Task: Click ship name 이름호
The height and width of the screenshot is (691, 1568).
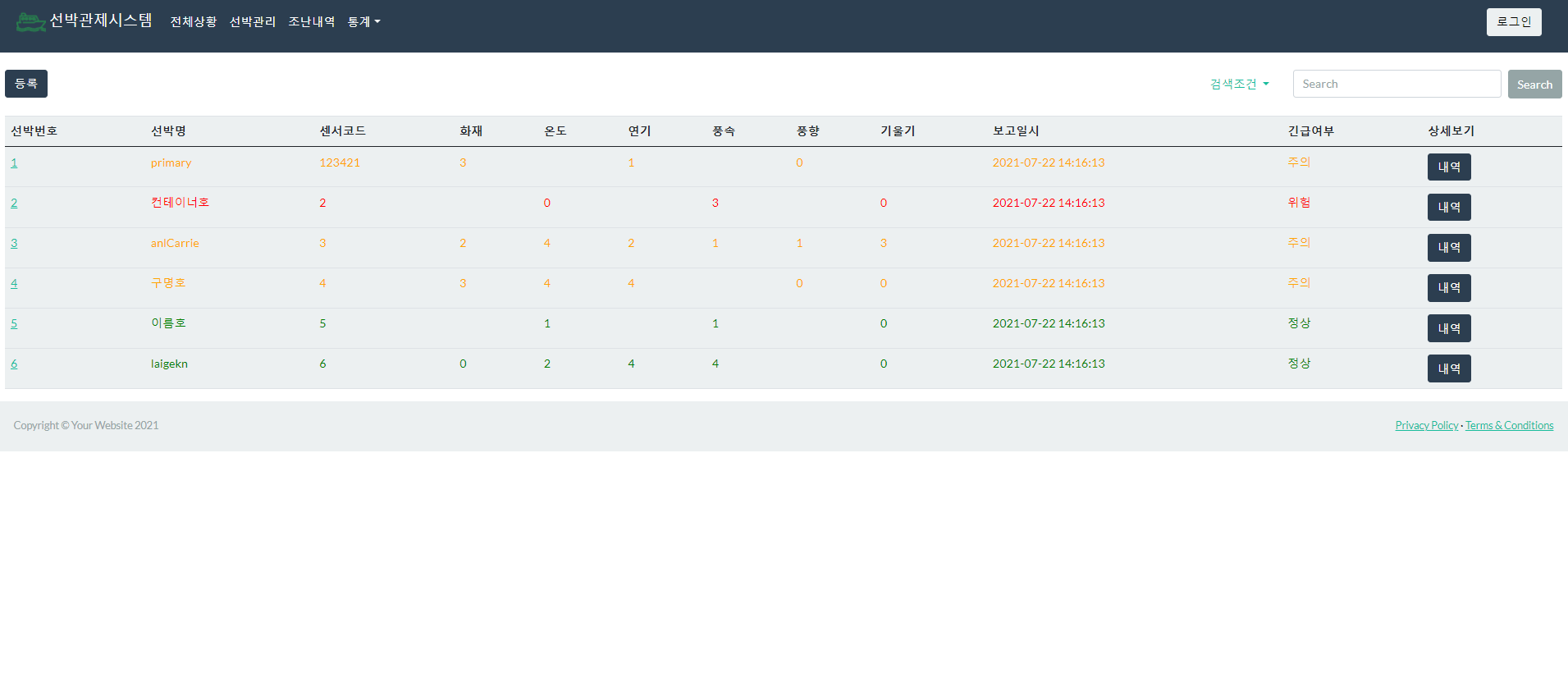Action: click(168, 323)
